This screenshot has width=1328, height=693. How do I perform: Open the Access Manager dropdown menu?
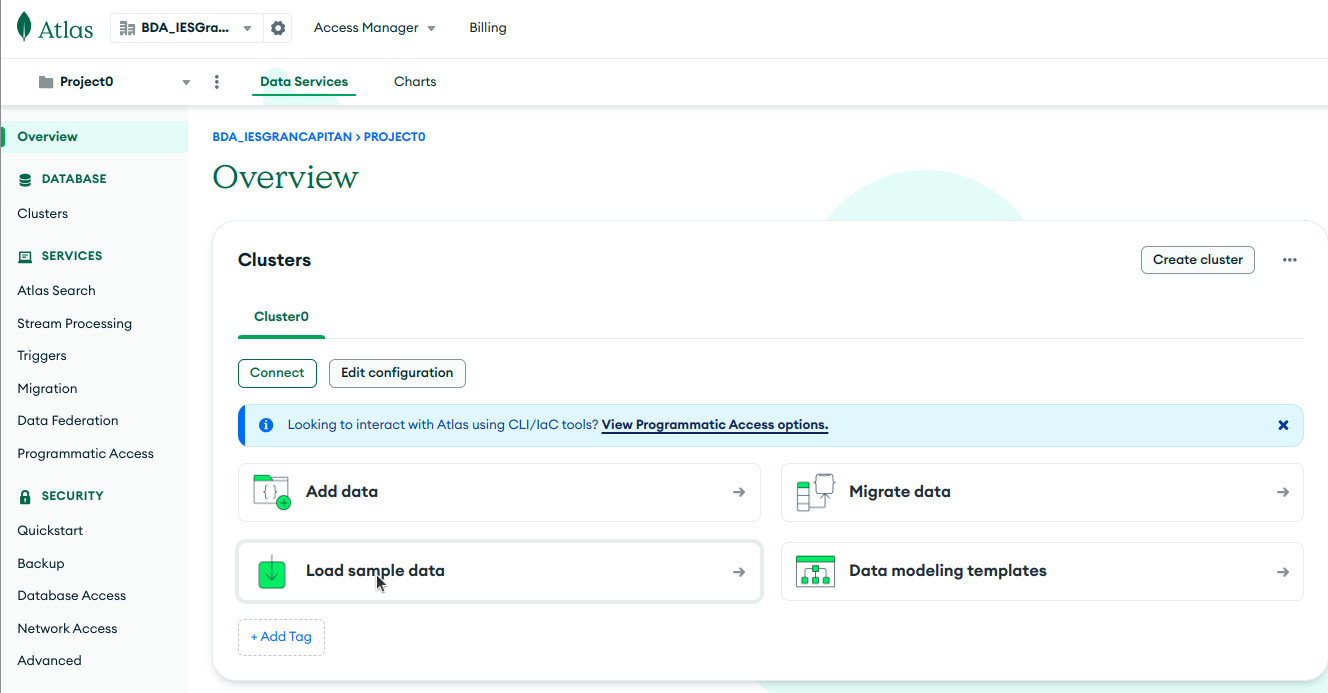[x=375, y=28]
